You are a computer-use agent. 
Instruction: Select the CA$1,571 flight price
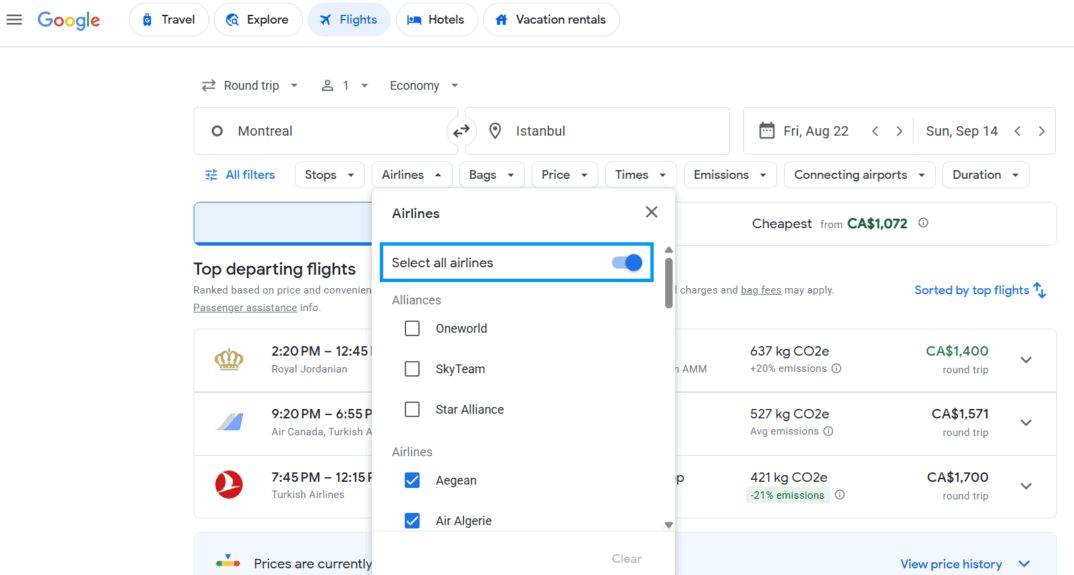tap(960, 414)
